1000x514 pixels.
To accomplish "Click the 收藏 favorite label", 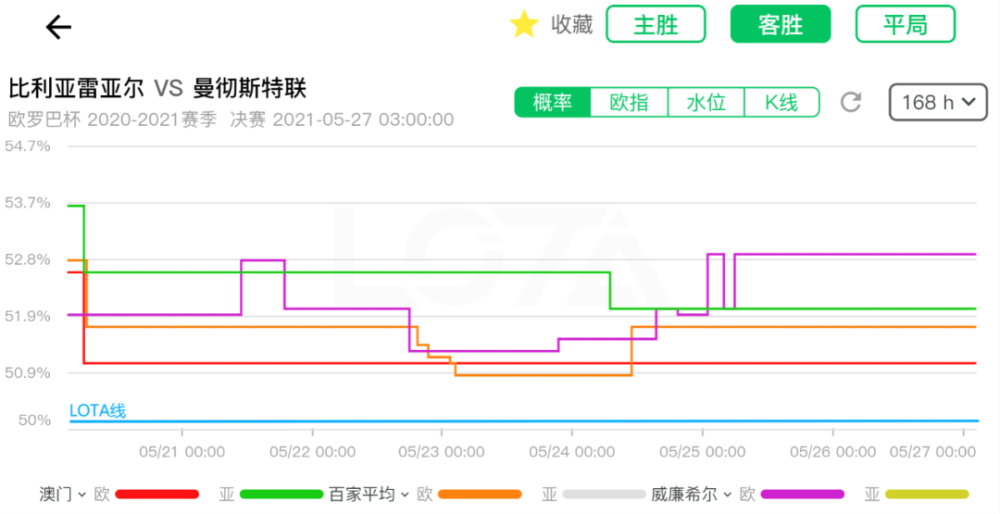I will pos(572,24).
